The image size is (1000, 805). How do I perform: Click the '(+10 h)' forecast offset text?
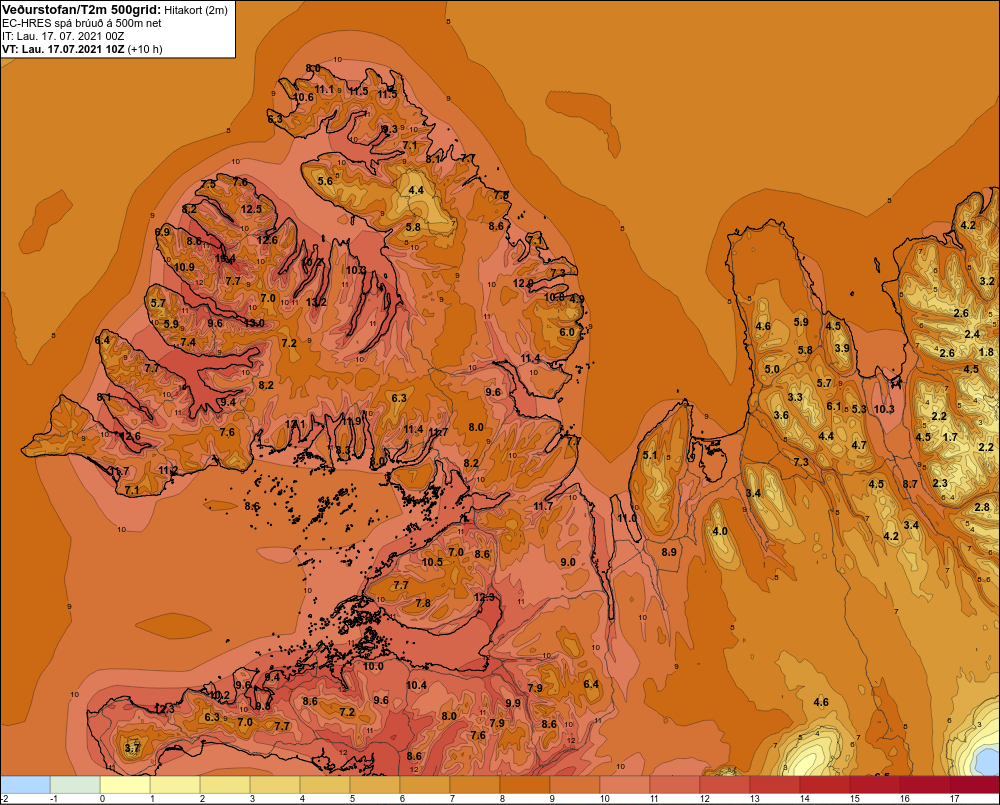pos(145,49)
